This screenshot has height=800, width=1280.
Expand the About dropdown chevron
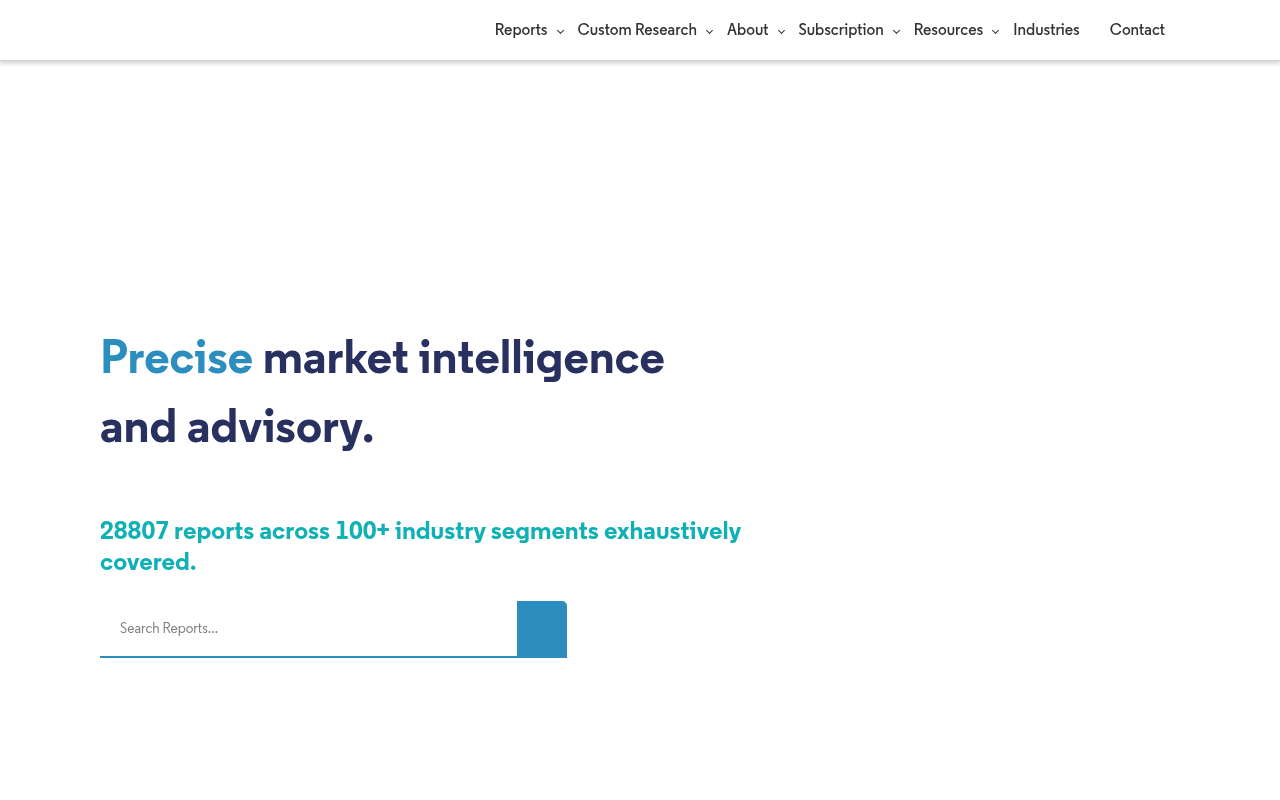coord(781,32)
